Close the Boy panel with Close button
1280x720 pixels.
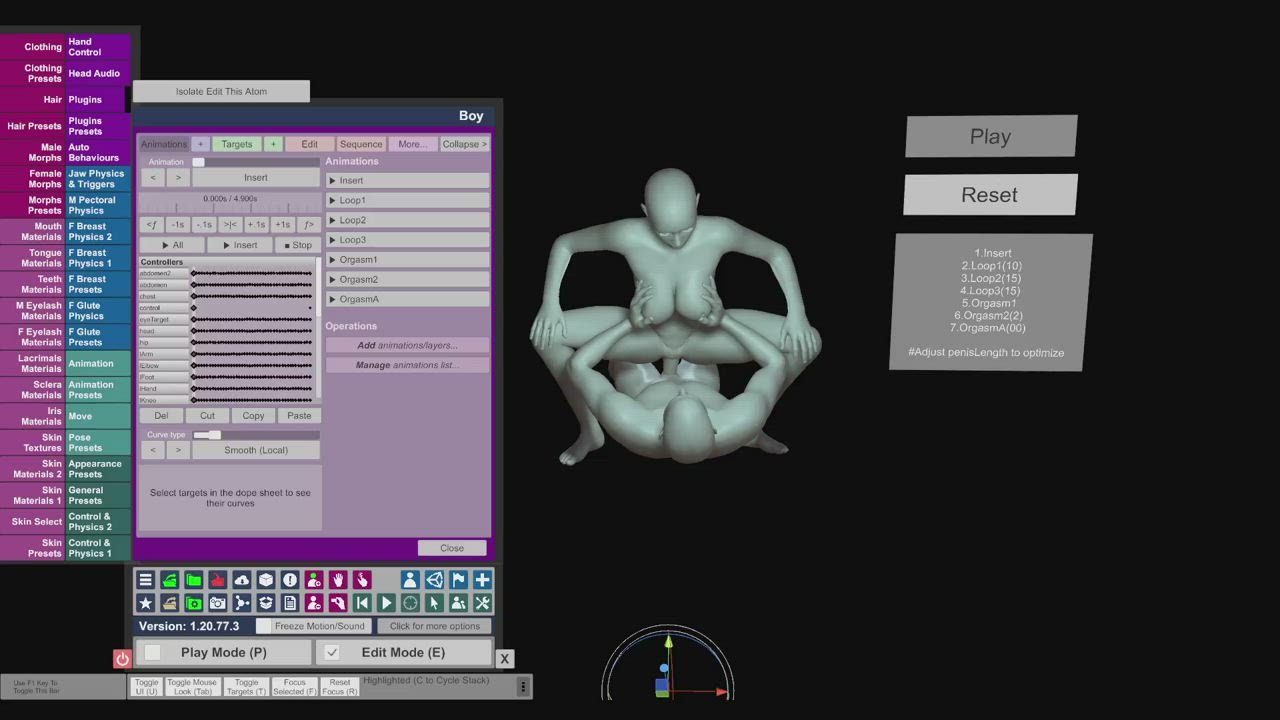point(452,548)
